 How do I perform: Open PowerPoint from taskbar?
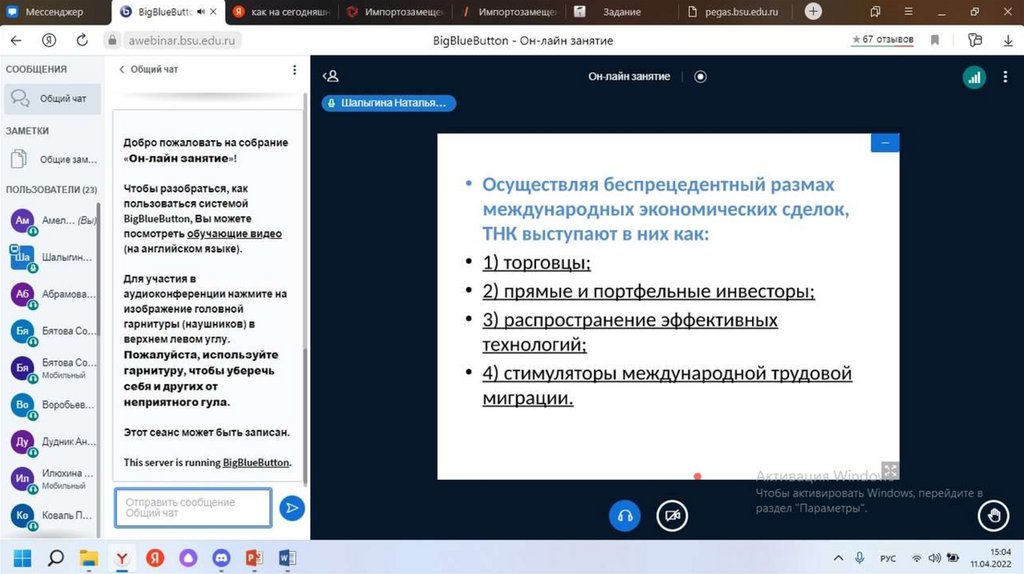[254, 558]
